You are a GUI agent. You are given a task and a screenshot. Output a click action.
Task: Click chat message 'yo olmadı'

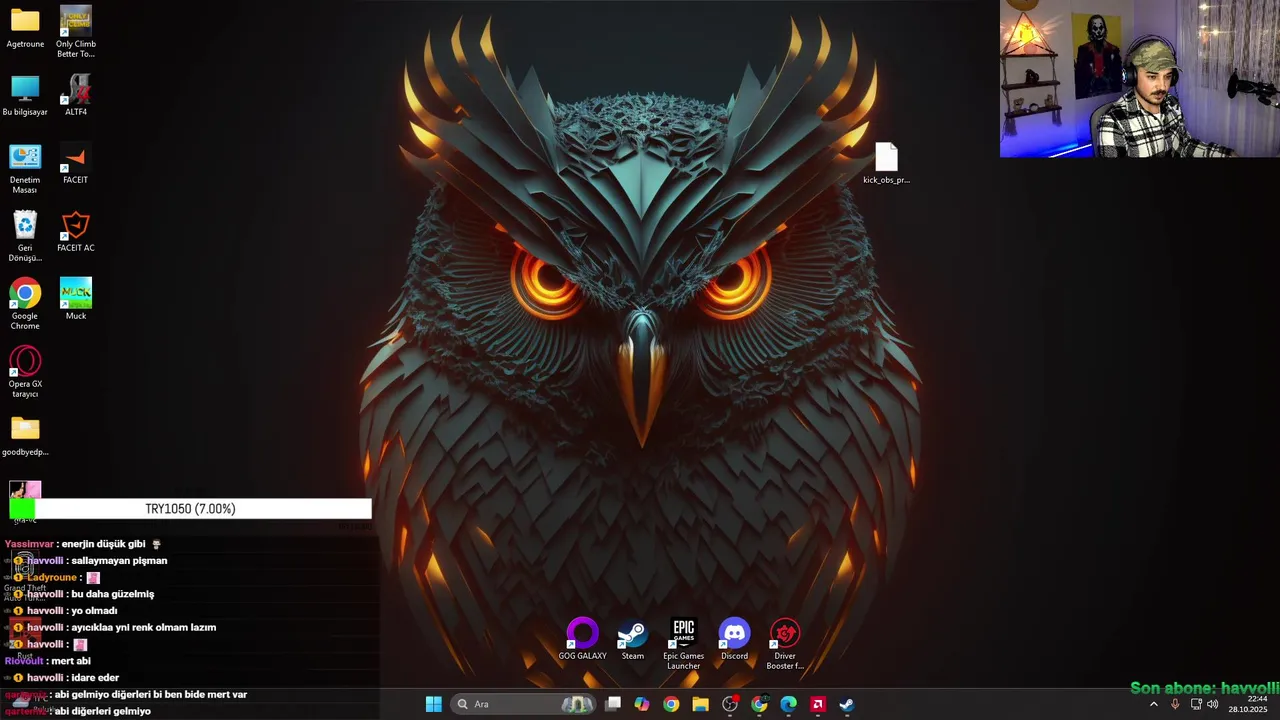point(94,611)
